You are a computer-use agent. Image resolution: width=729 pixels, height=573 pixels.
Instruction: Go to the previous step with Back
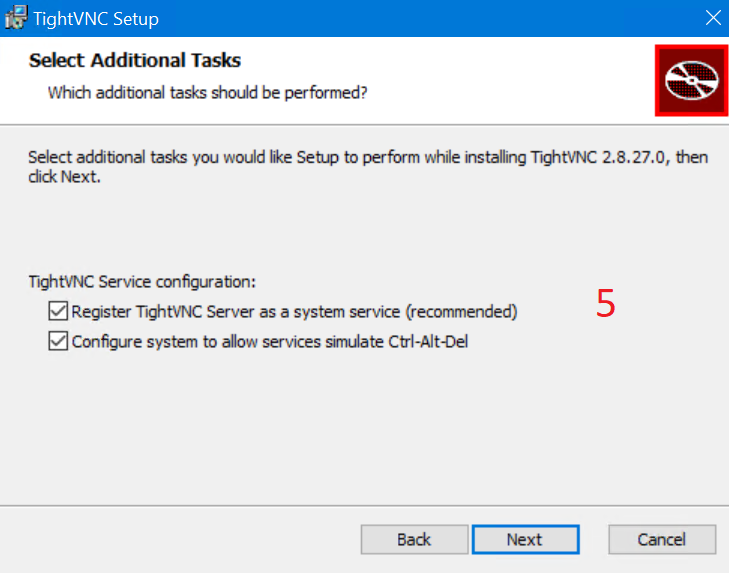pos(414,540)
